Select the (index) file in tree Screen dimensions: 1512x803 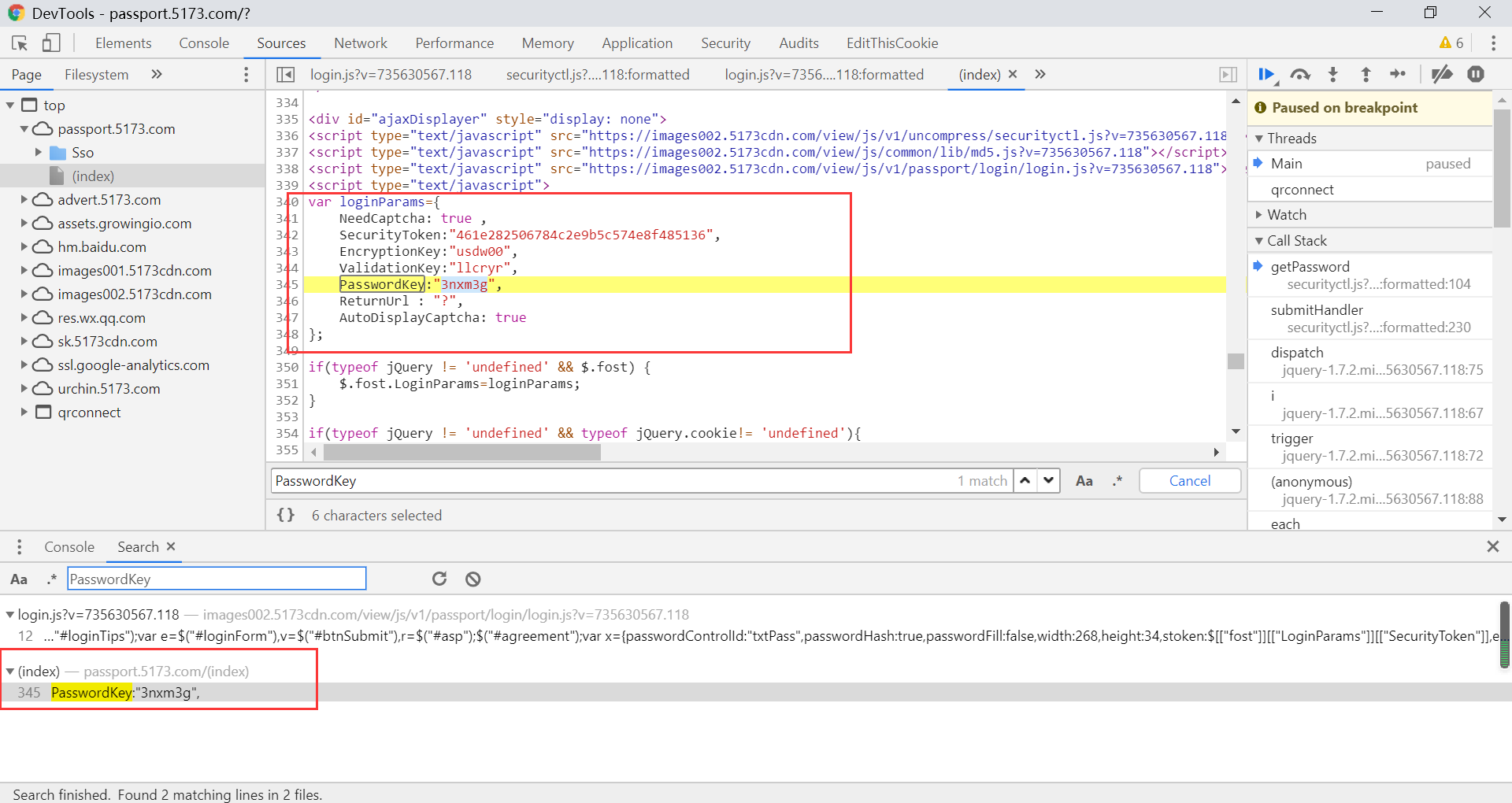pos(93,176)
